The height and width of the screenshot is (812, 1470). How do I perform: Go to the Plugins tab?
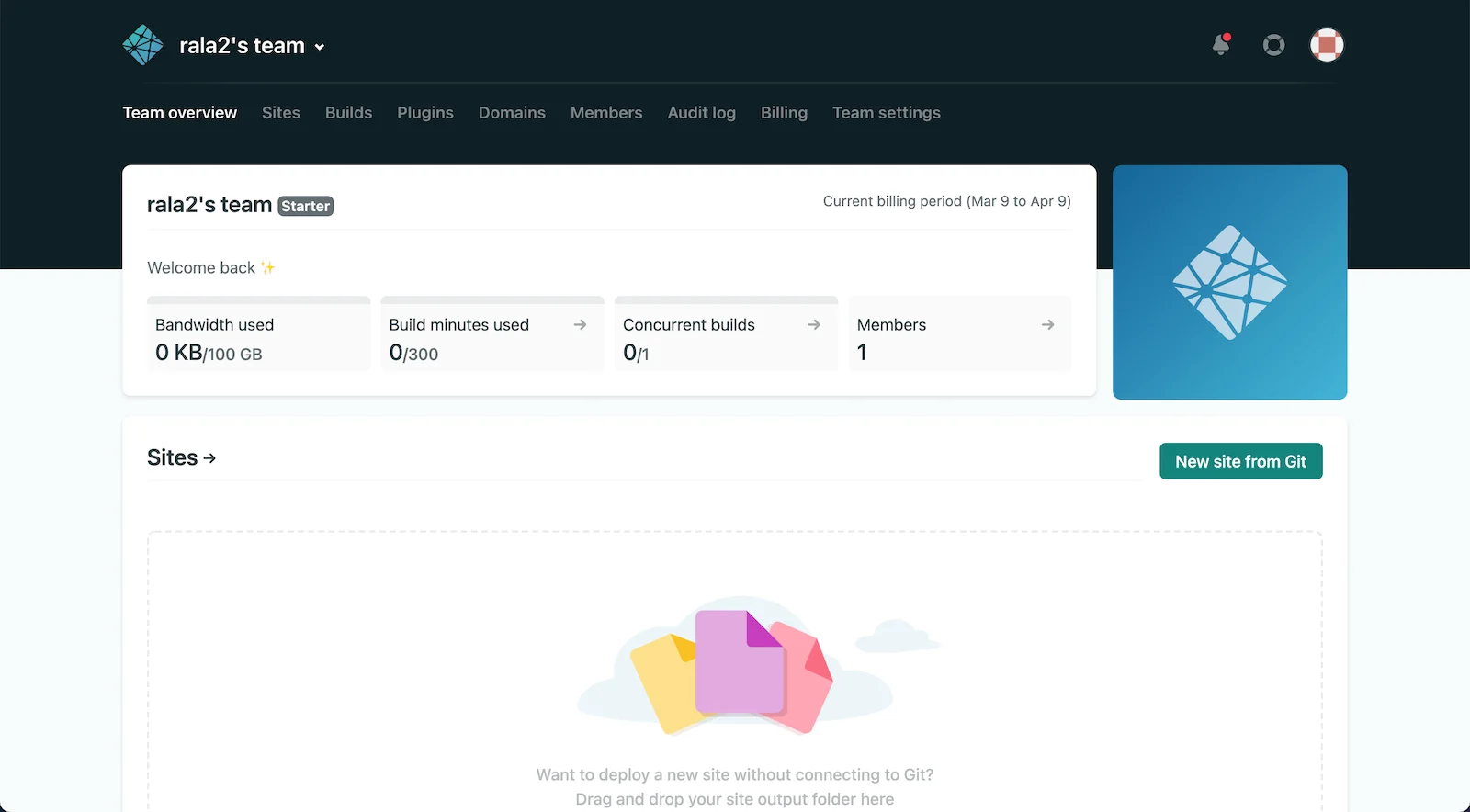pyautogui.click(x=425, y=113)
